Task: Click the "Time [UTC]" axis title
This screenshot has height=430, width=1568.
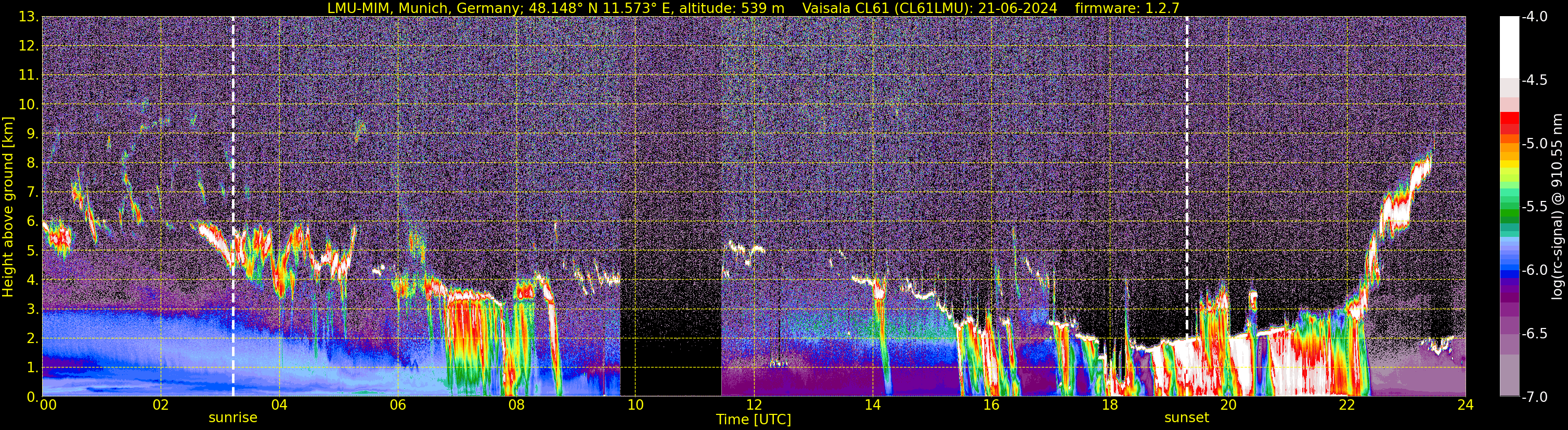Action: [754, 420]
